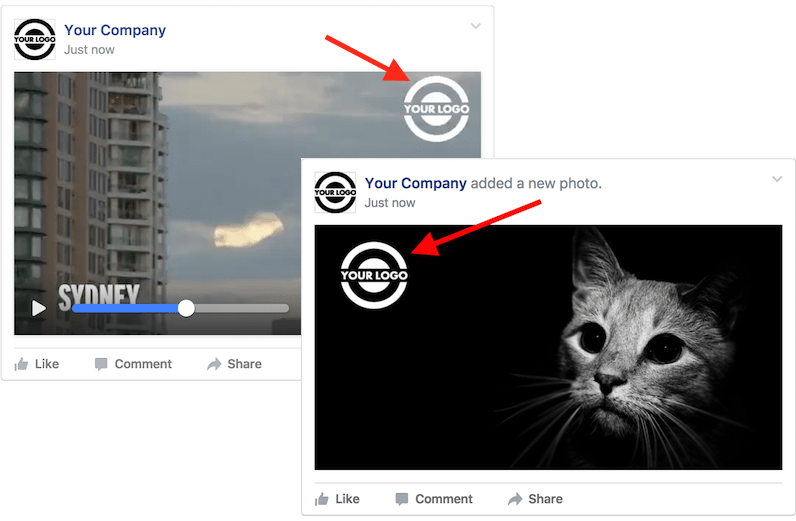Comment on the video post
This screenshot has height=521, width=796.
coord(134,364)
